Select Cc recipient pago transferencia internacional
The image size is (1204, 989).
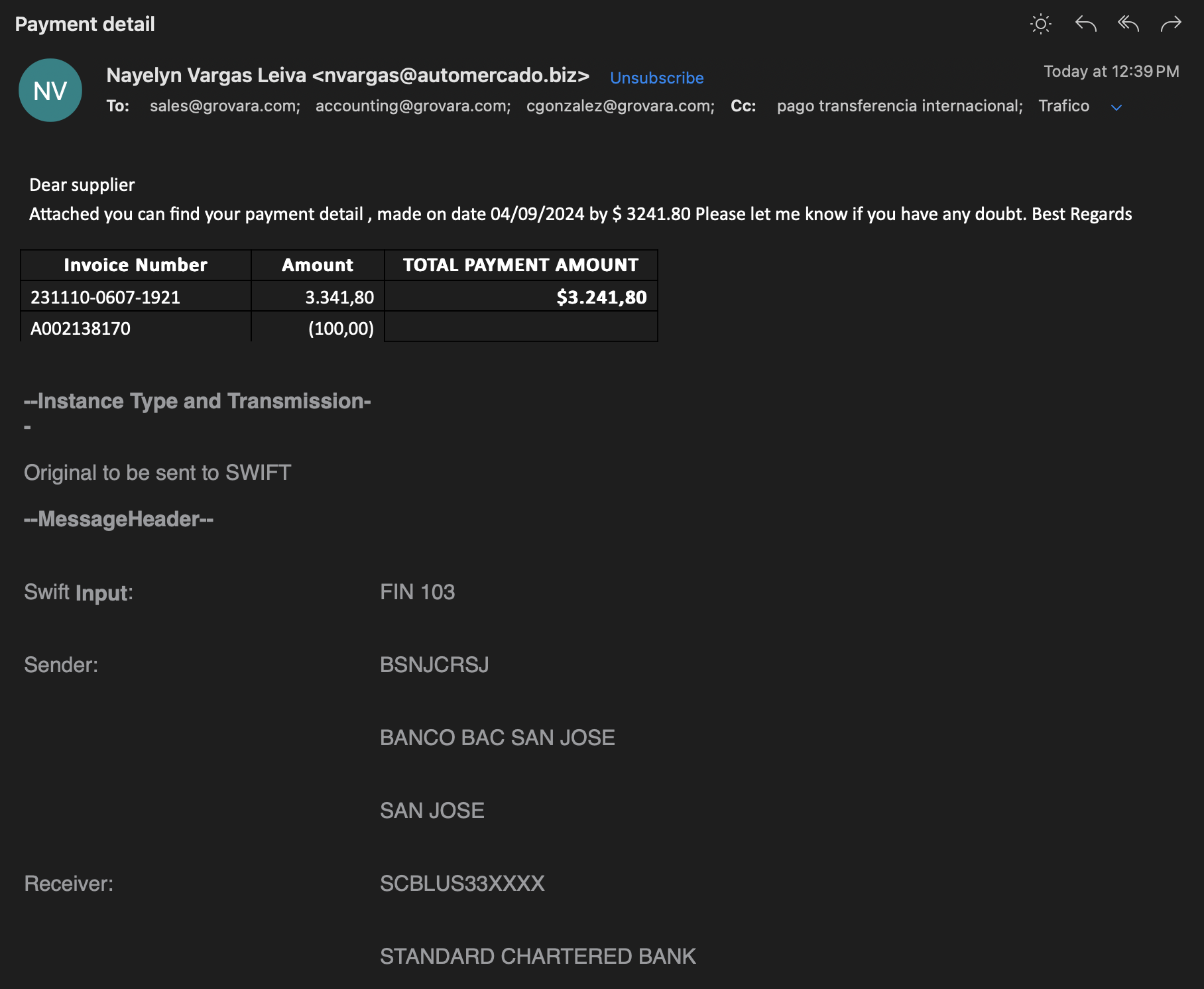point(900,106)
